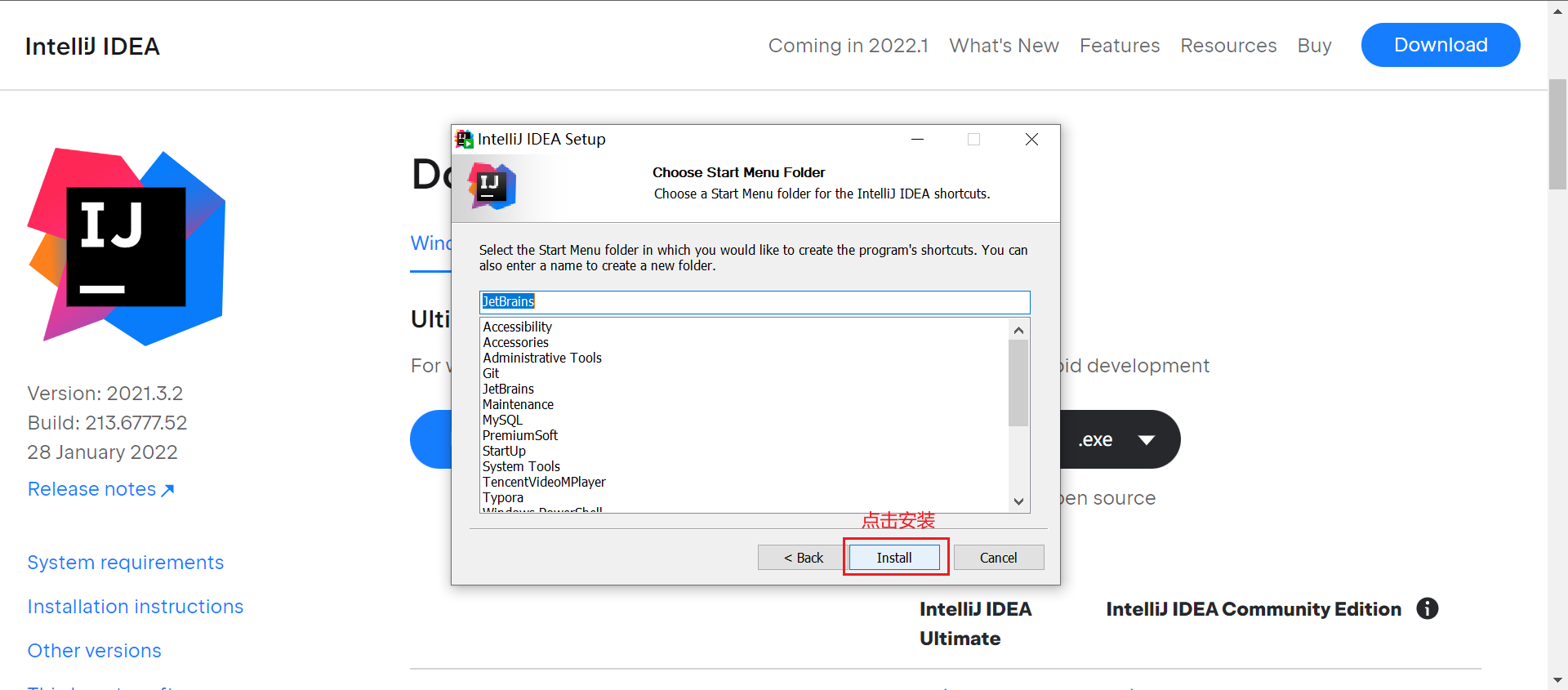Open Coming in 2022.1 menu item
1568x690 pixels.
point(848,46)
